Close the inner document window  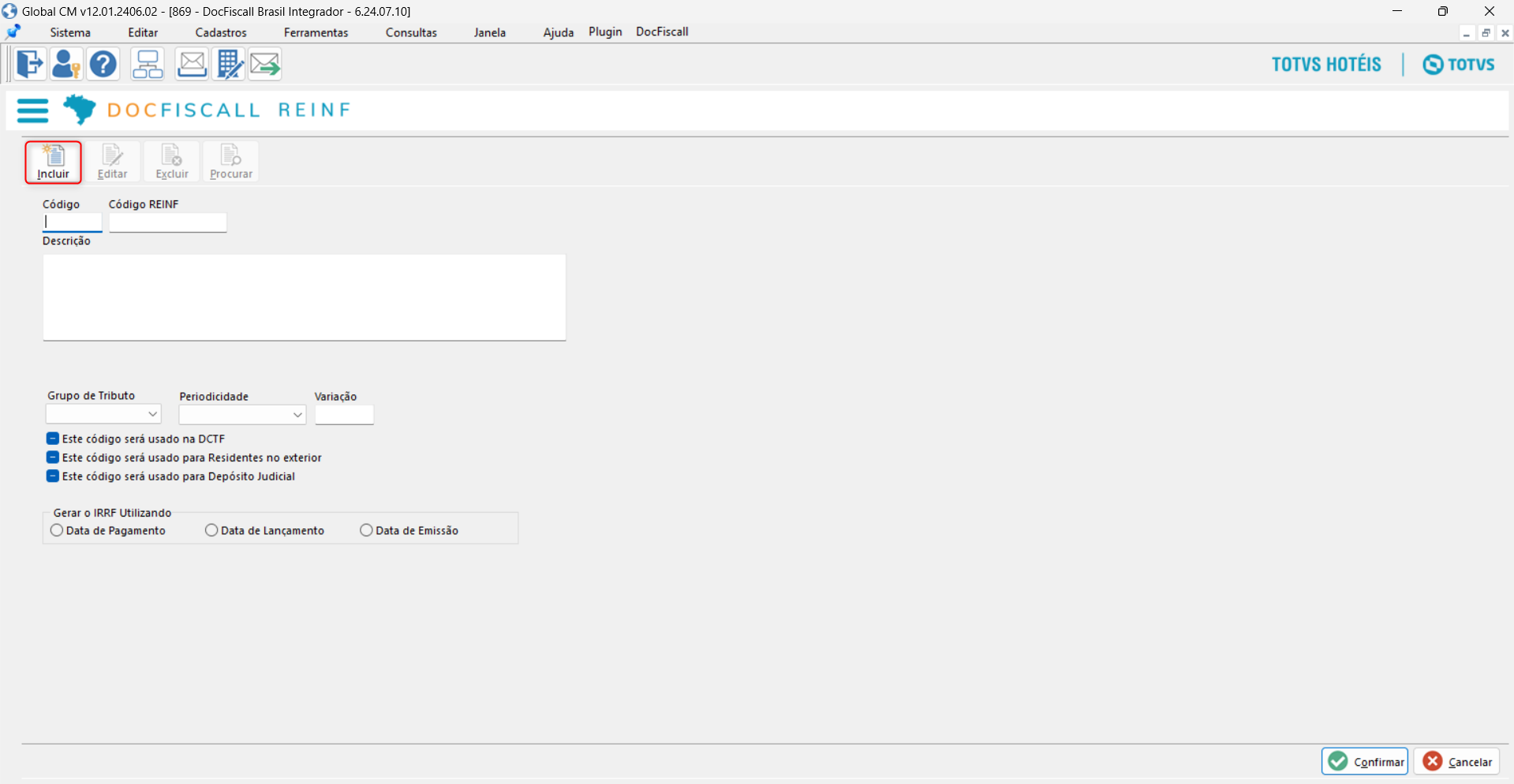click(x=1505, y=33)
